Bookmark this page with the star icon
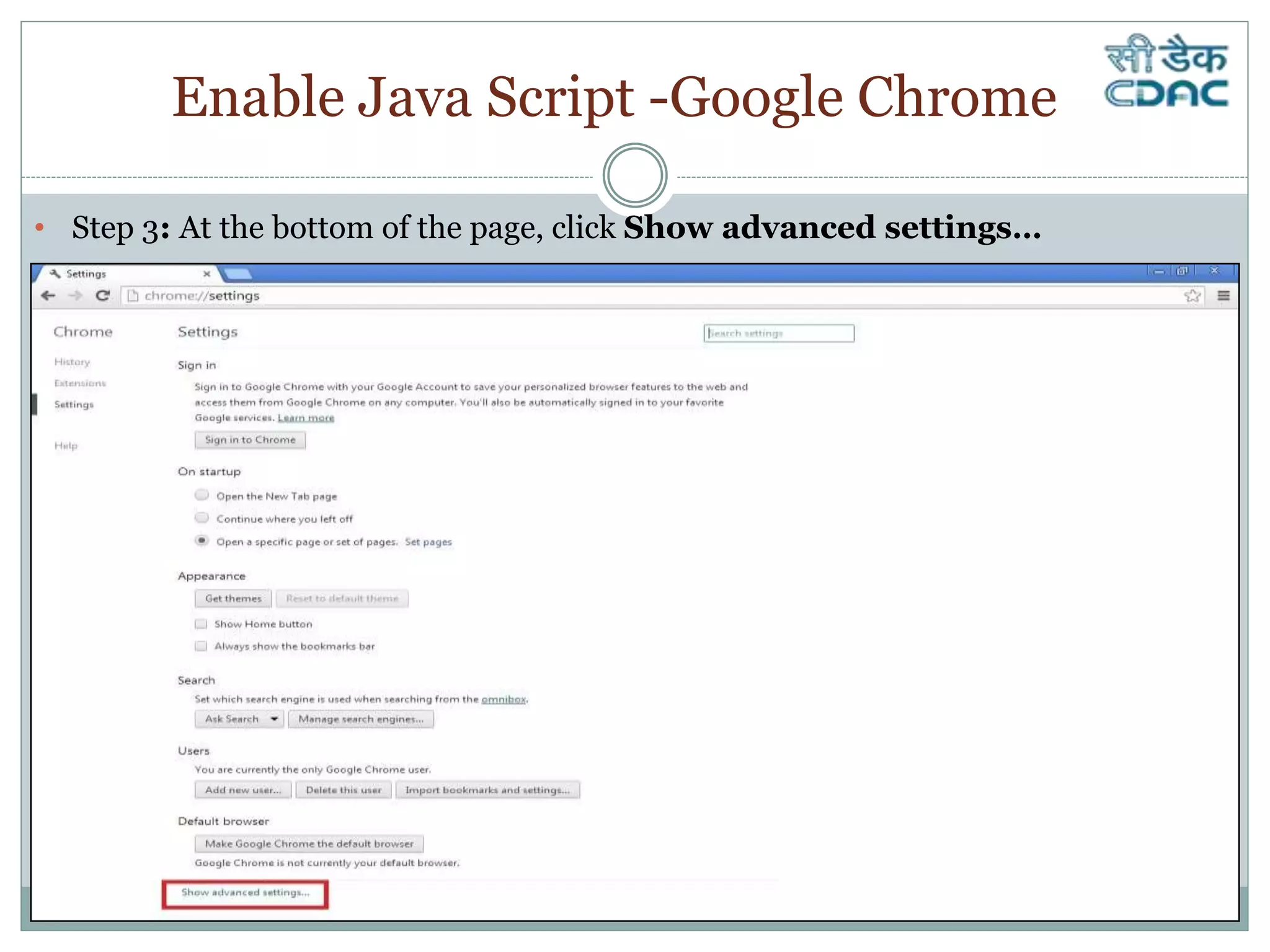The width and height of the screenshot is (1270, 952). tap(1192, 296)
